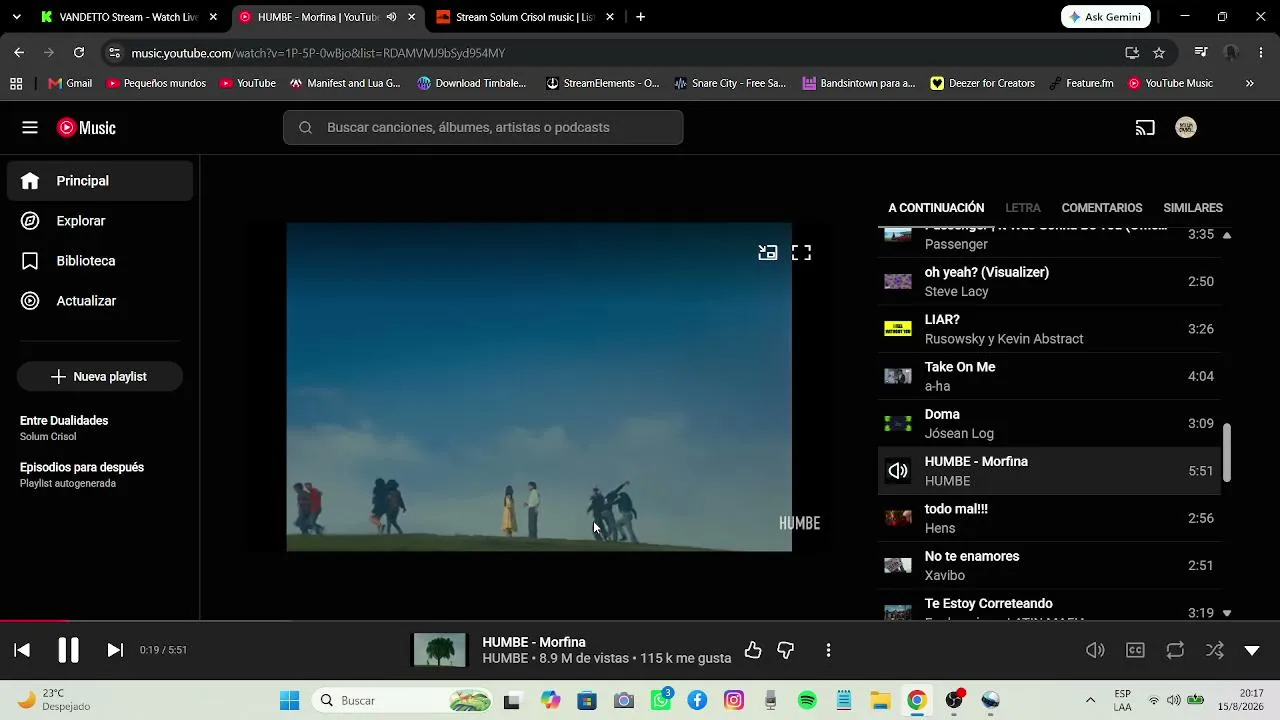Open the Camera app from the taskbar

pyautogui.click(x=624, y=700)
